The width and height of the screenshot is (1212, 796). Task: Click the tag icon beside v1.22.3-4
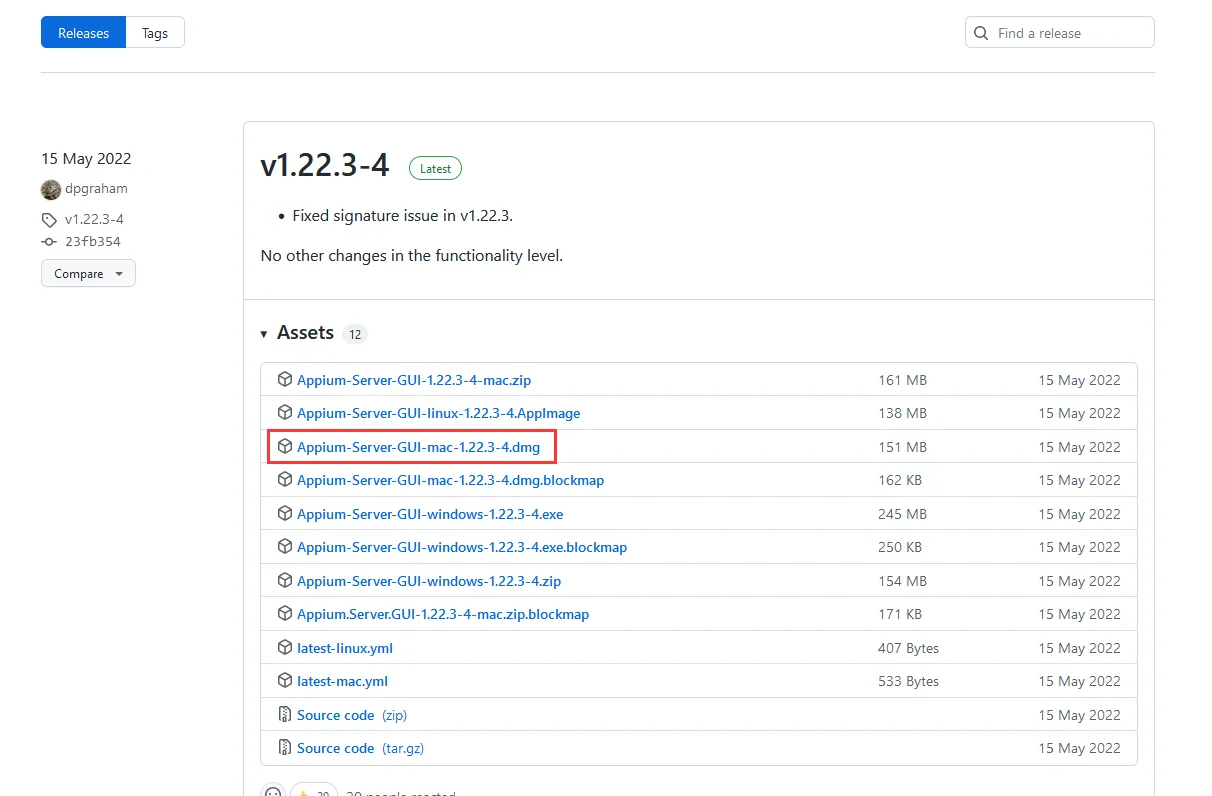click(49, 219)
